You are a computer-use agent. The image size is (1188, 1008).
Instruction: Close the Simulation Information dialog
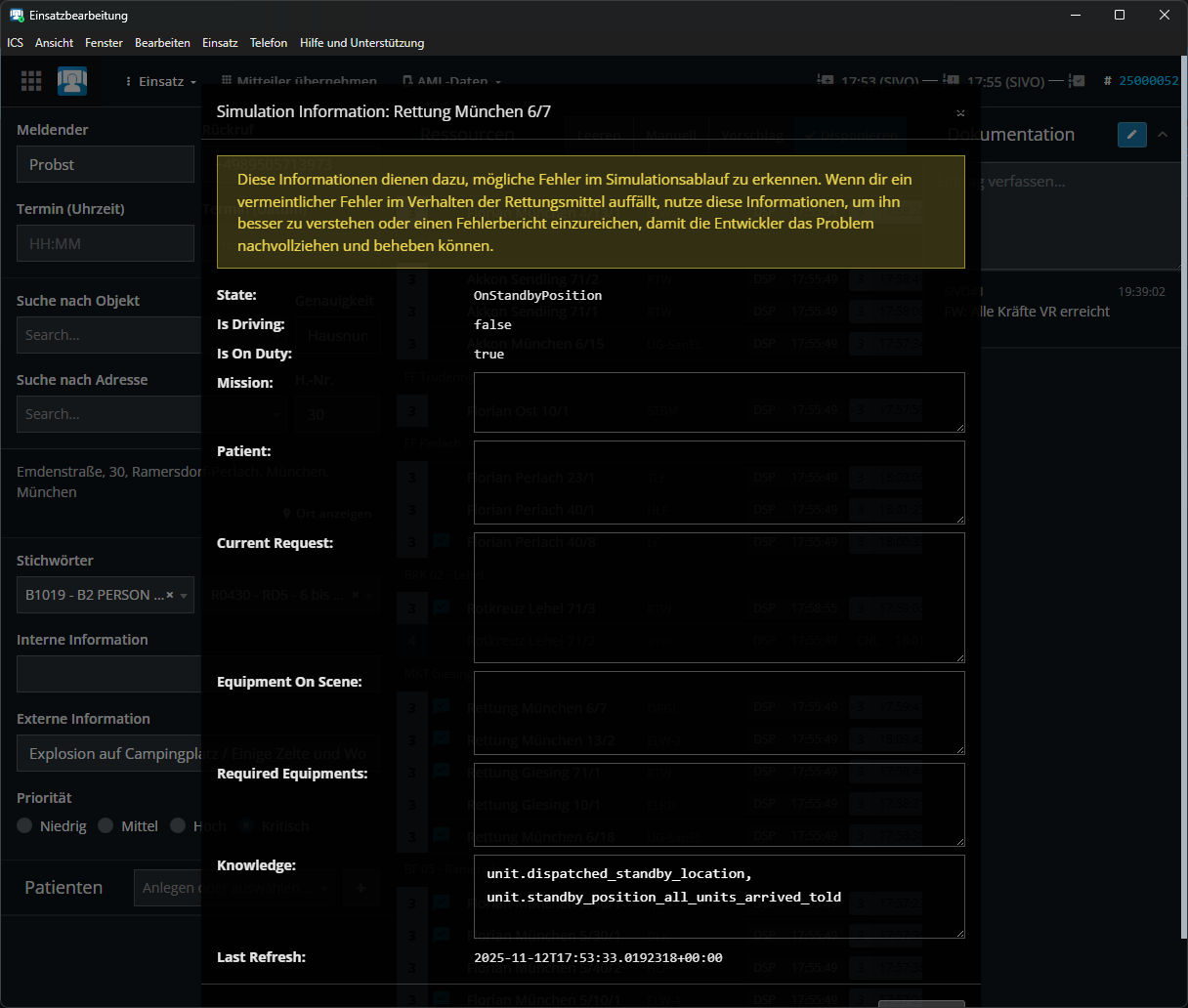[960, 113]
